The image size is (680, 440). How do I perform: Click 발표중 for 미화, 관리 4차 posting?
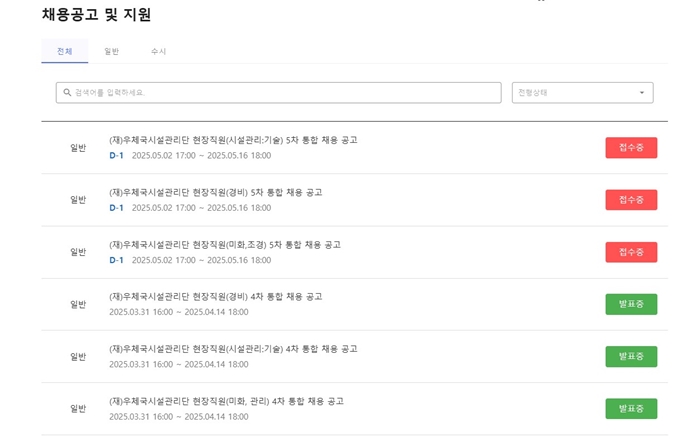point(631,409)
